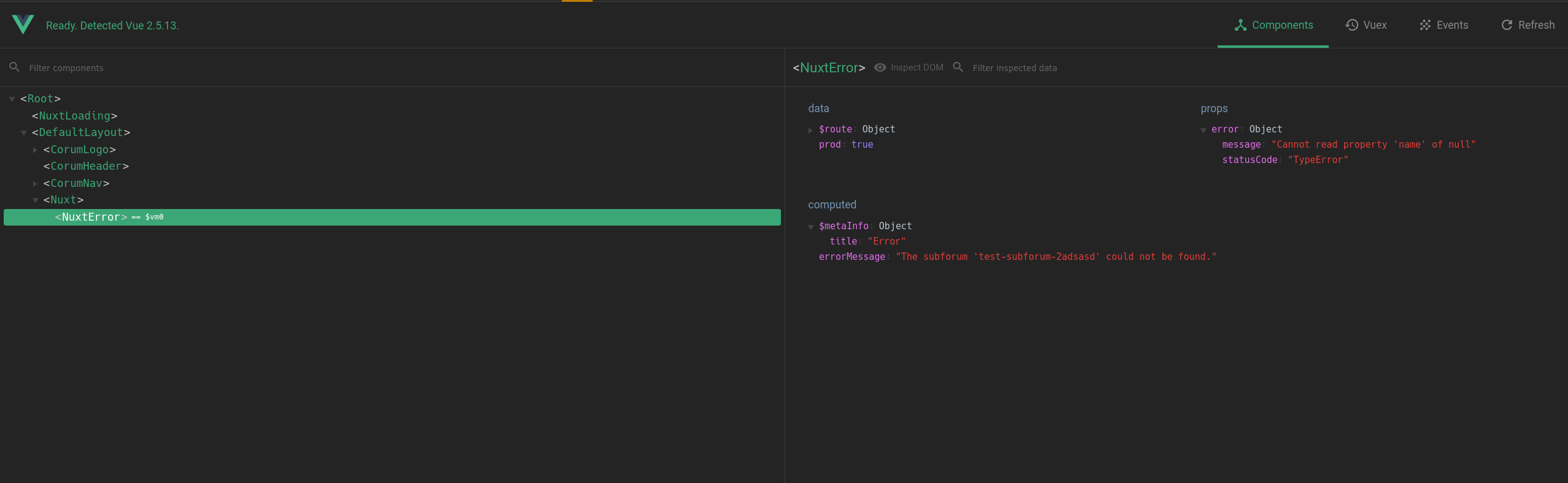Expand the CorumNav node arrow
This screenshot has height=483, width=1568.
tap(35, 183)
